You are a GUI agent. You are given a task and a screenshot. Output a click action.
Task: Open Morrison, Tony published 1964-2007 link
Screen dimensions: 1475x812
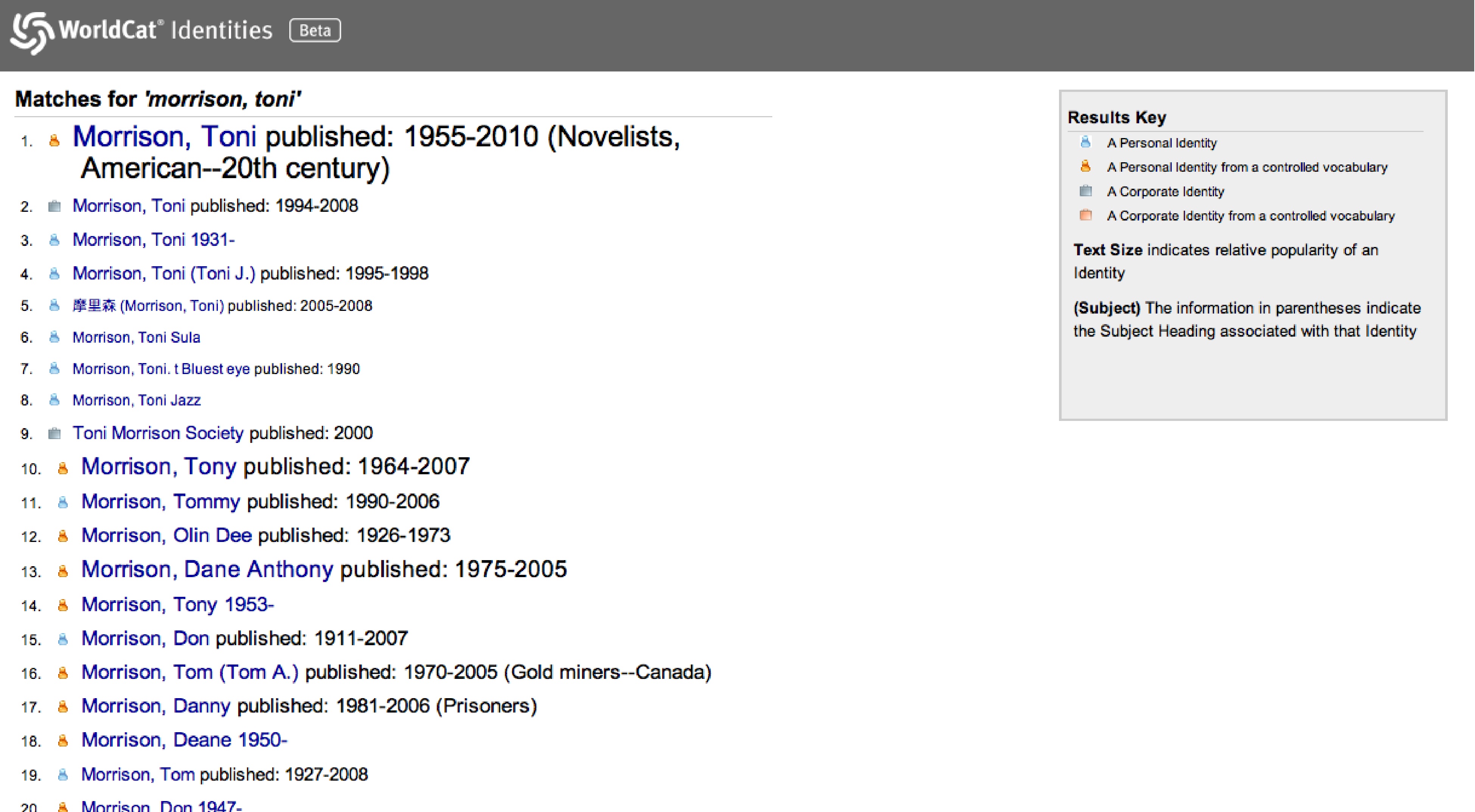[x=158, y=466]
